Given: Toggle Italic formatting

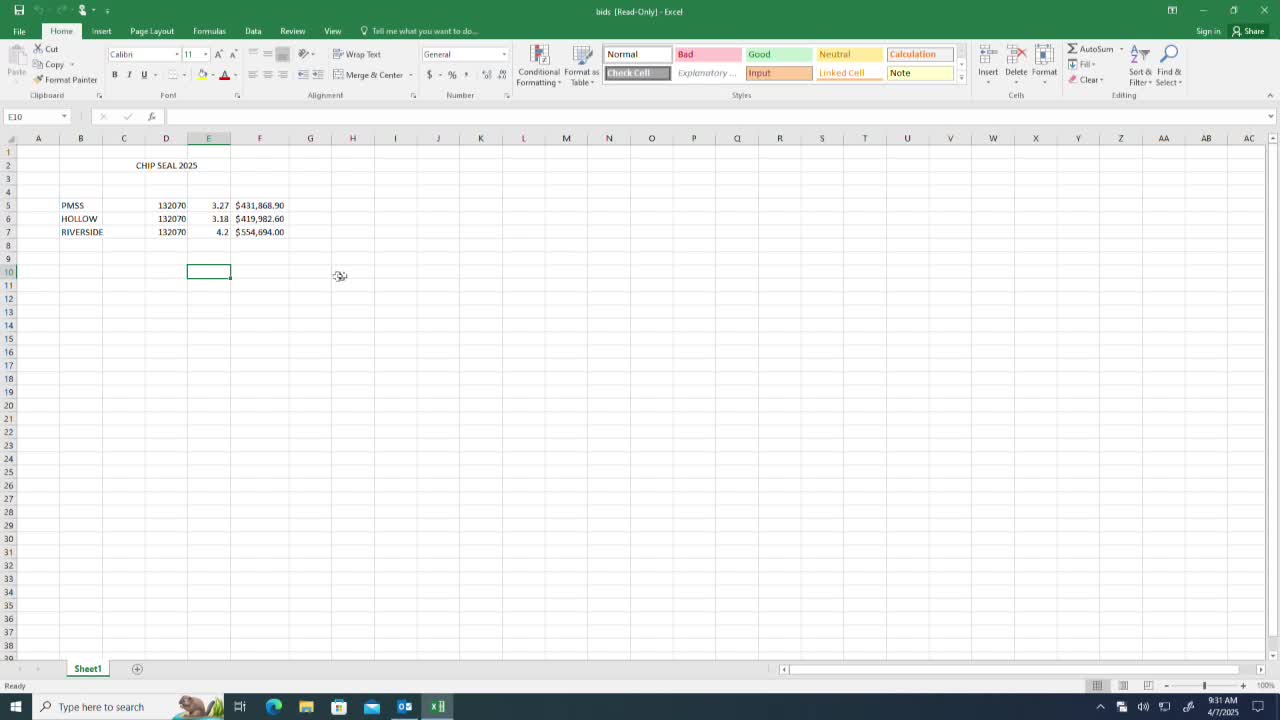Looking at the screenshot, I should (x=129, y=75).
